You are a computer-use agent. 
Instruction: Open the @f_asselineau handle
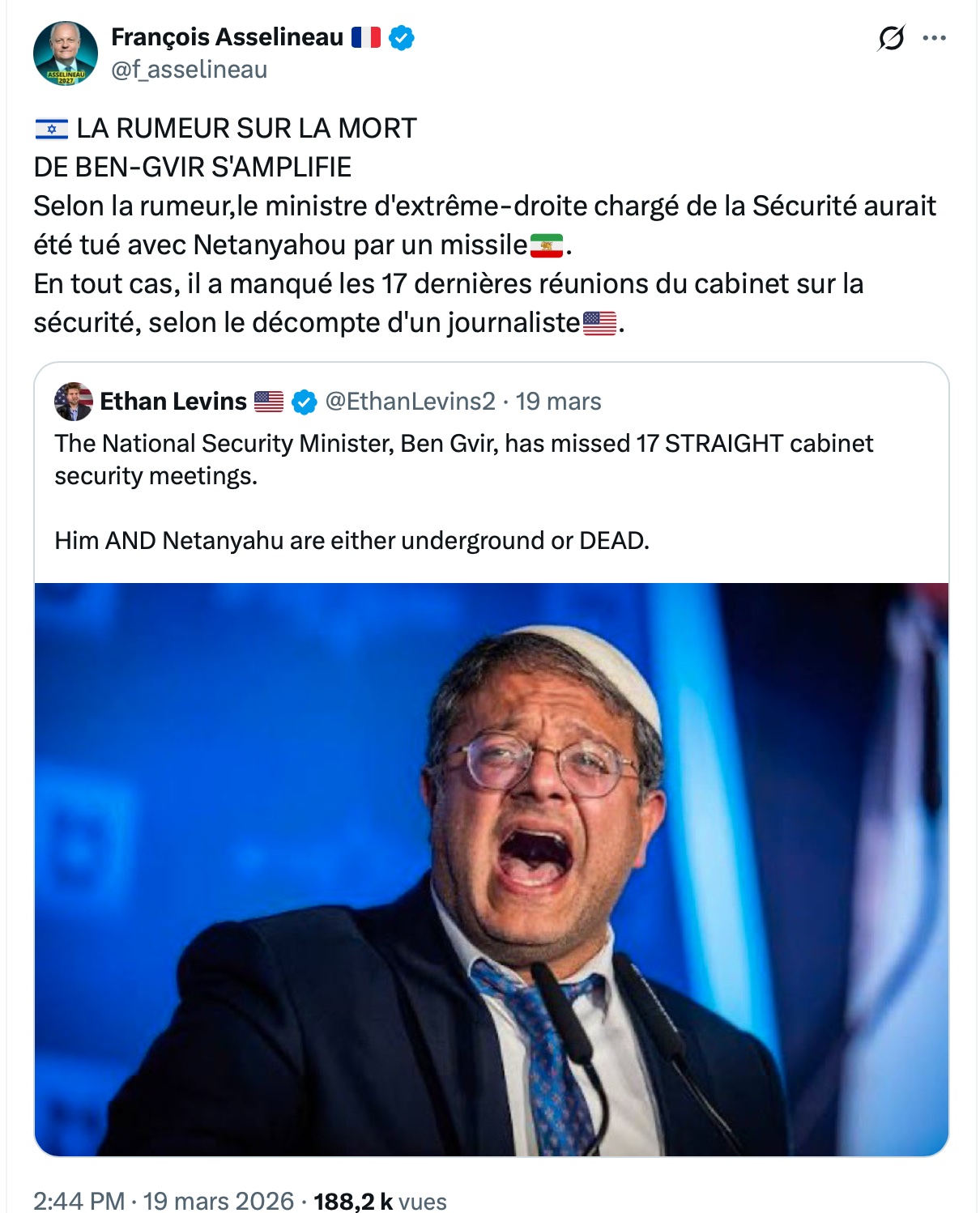(189, 70)
